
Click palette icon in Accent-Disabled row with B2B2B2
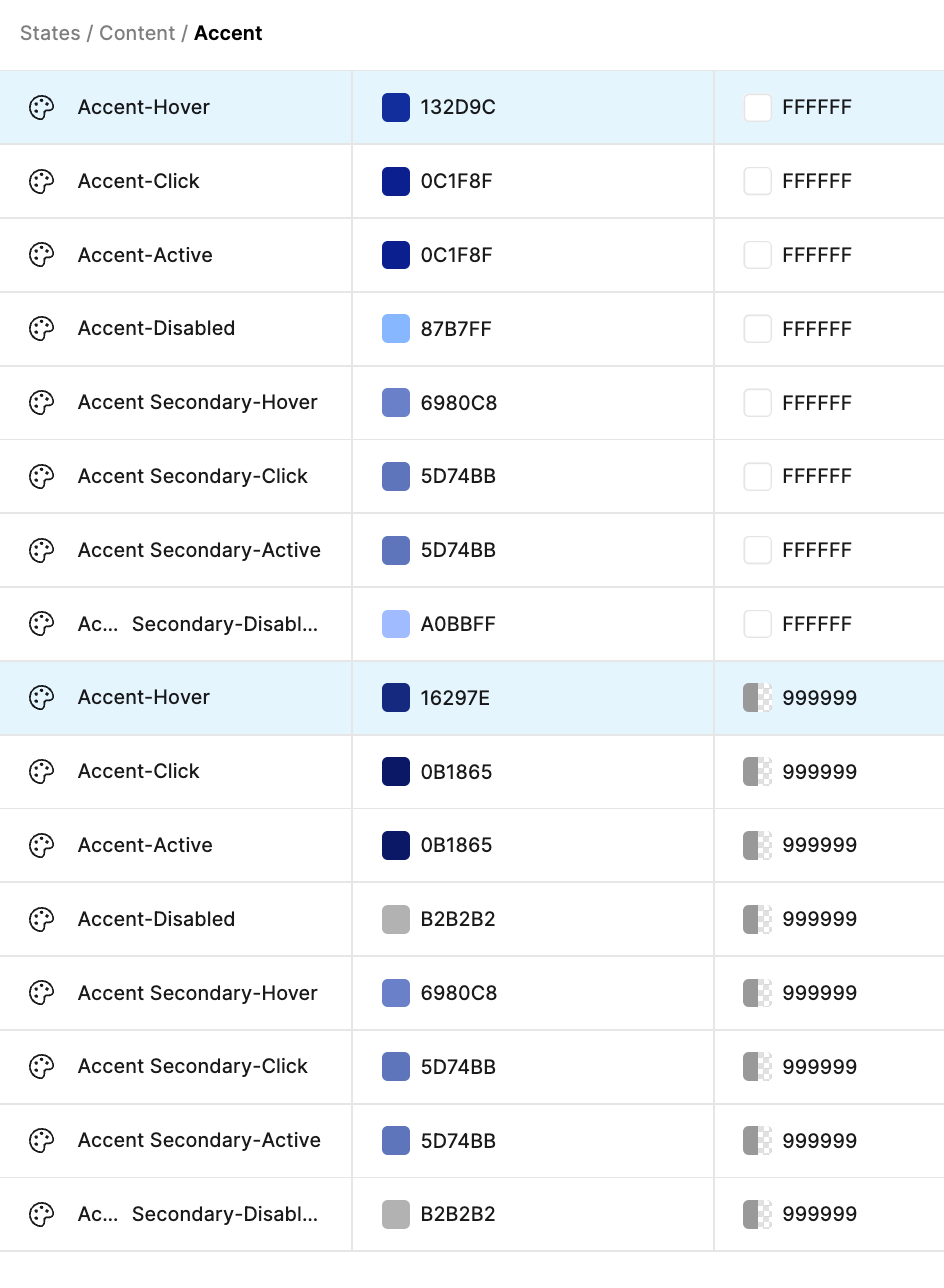point(41,919)
